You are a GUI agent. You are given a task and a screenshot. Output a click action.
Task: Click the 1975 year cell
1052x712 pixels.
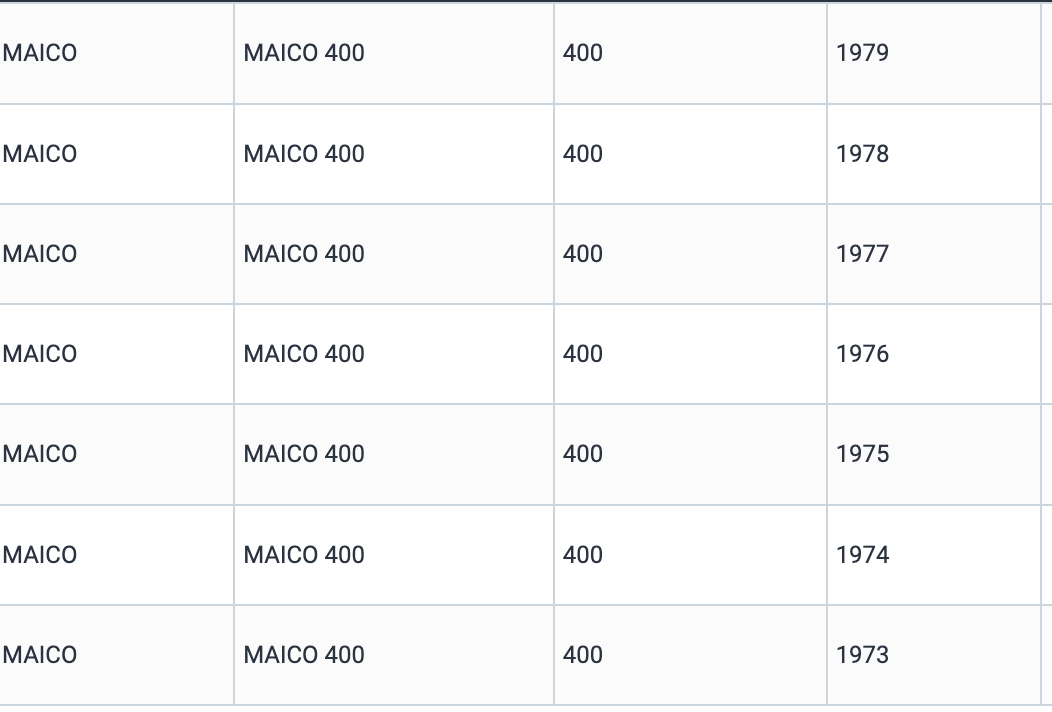click(x=862, y=454)
